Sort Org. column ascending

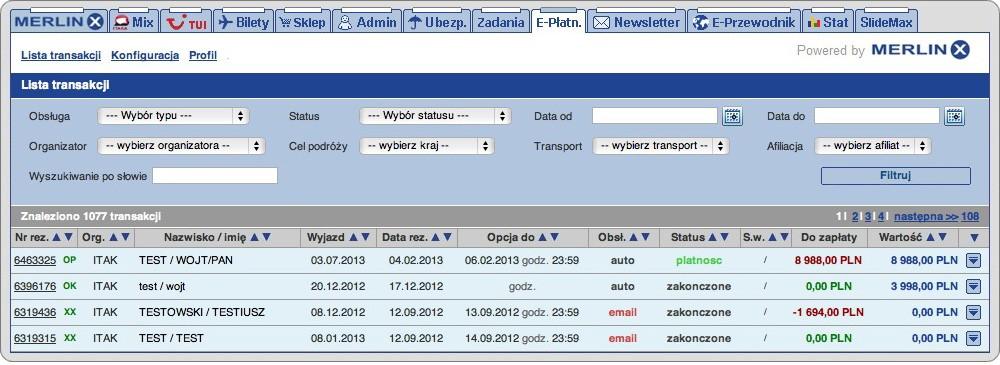pos(114,237)
